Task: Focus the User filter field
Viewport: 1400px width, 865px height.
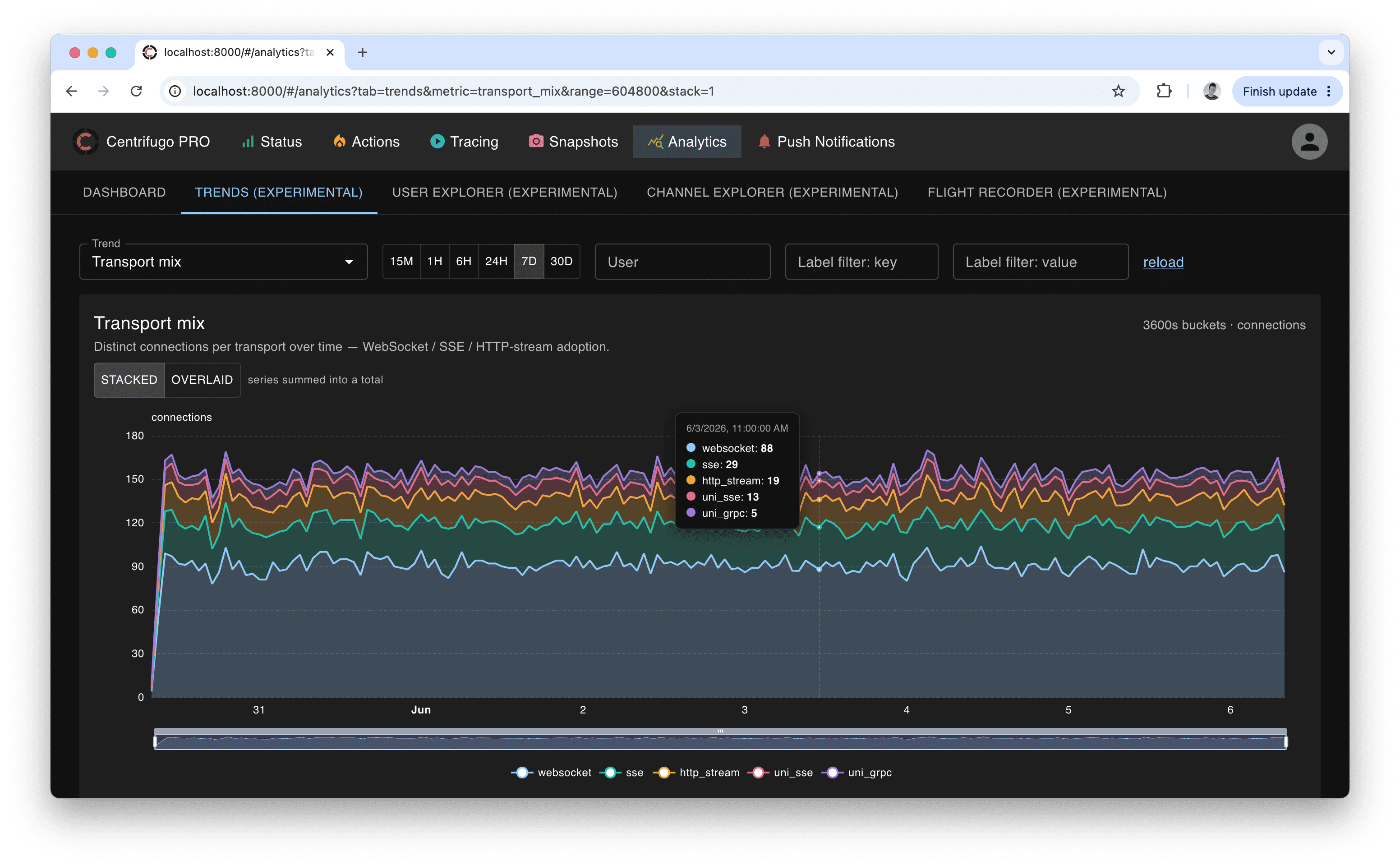Action: (x=682, y=262)
